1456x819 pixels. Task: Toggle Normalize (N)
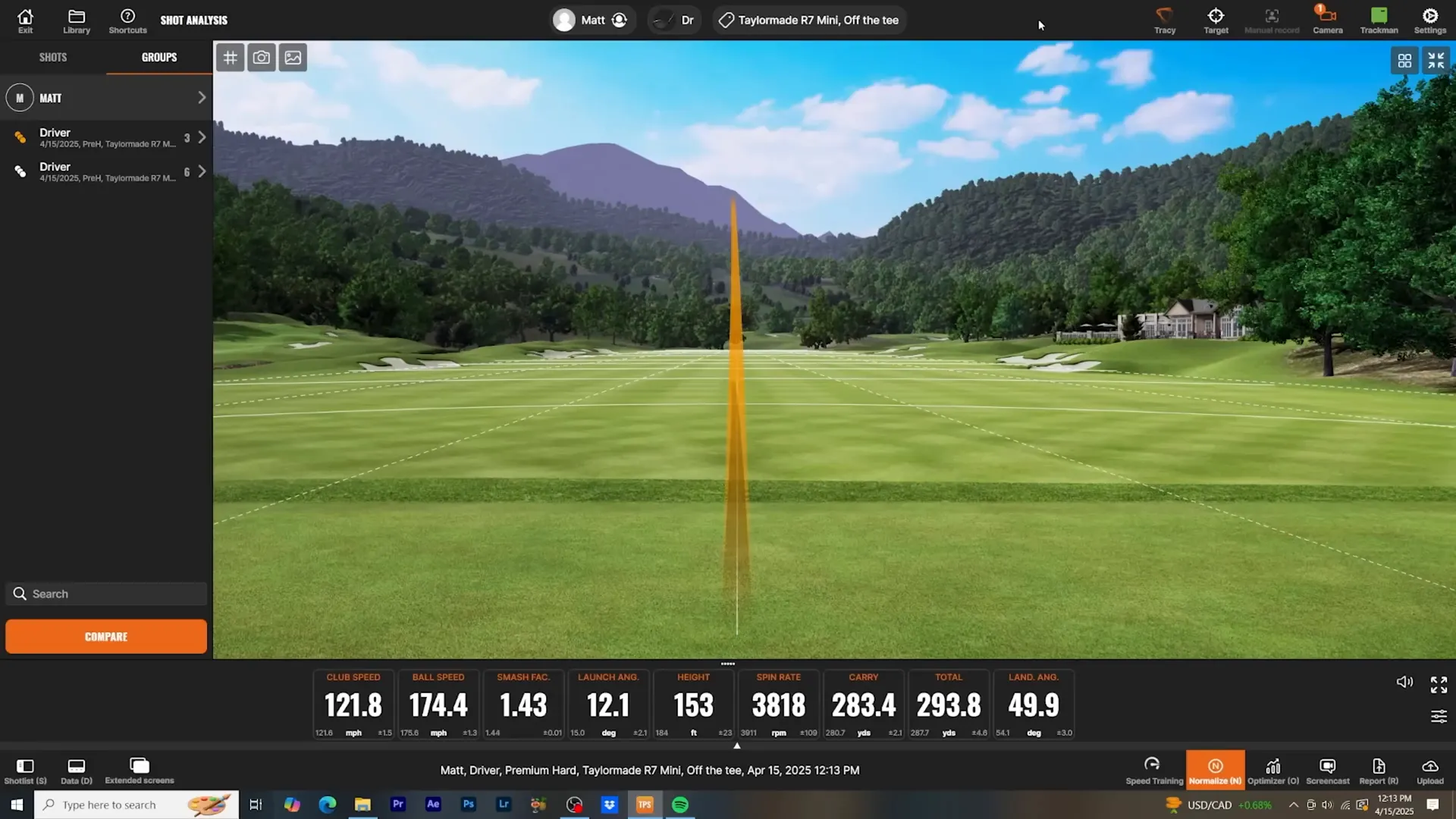(1215, 770)
